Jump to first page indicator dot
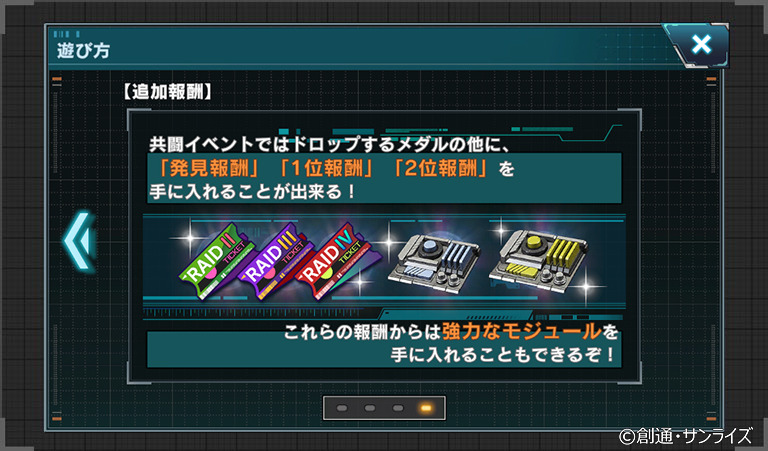 pos(342,408)
